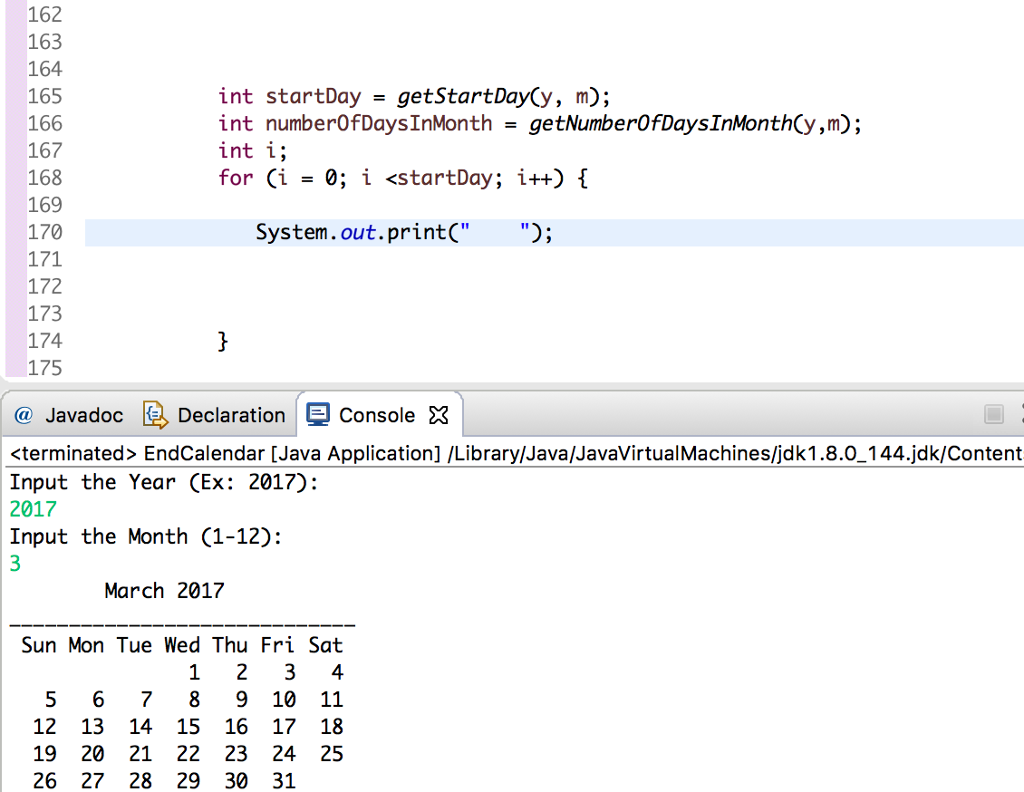Click the Console monitor icon

coord(318,415)
